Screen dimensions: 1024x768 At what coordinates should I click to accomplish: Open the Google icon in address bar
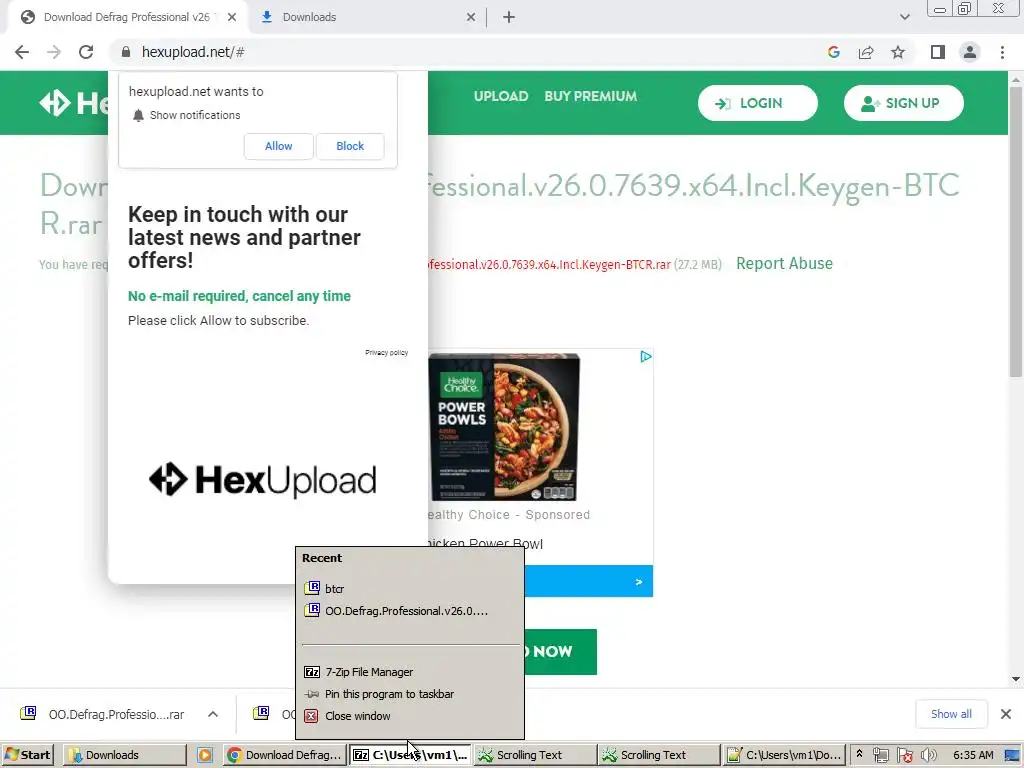(833, 52)
